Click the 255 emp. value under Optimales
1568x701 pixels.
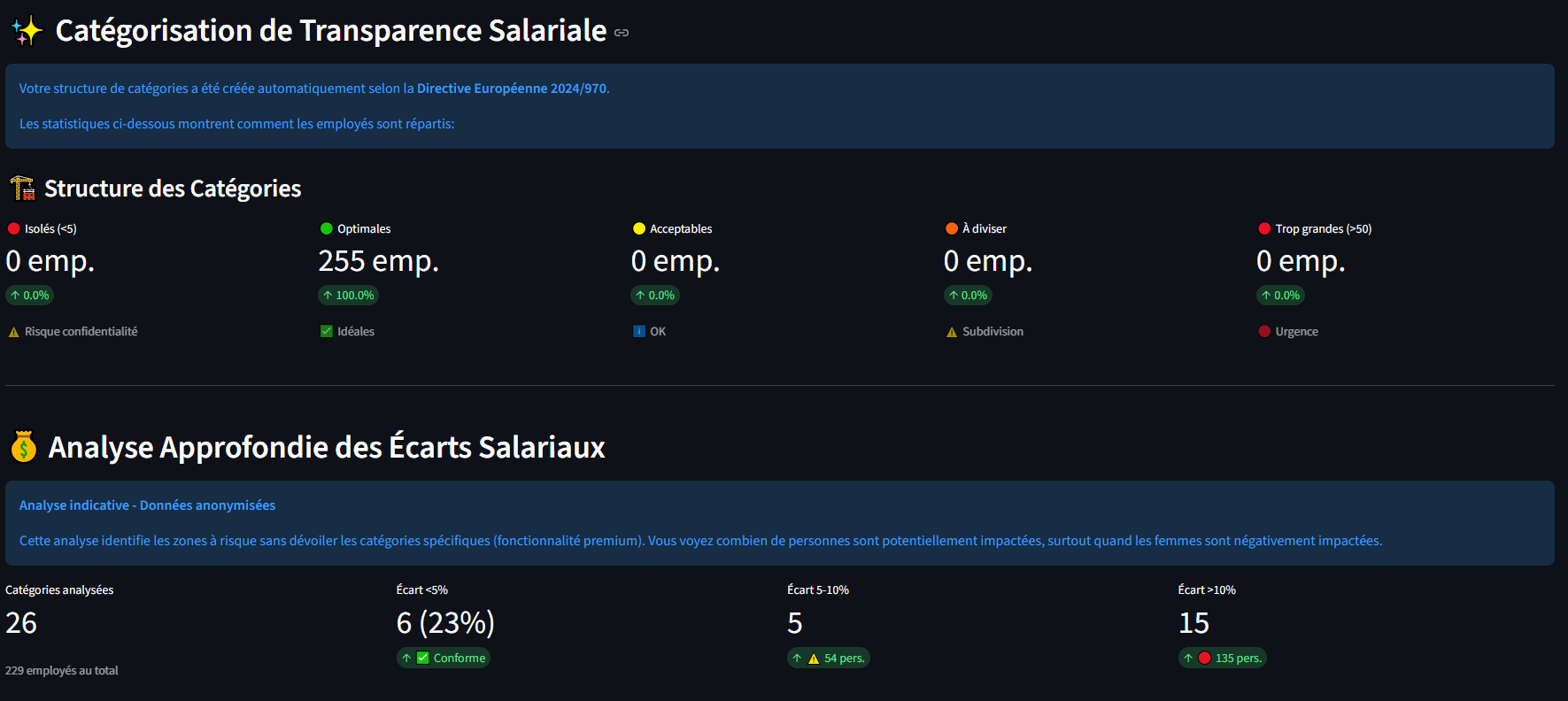pos(378,261)
